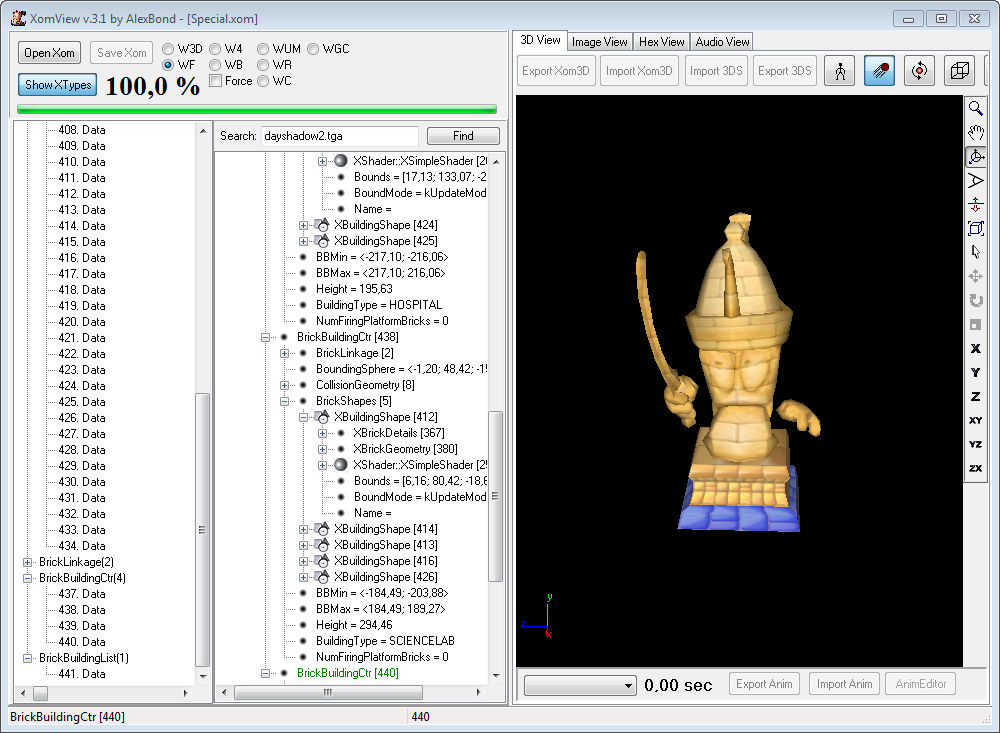Switch to the Hex View tab
Screen dimensions: 1000x733
661,41
